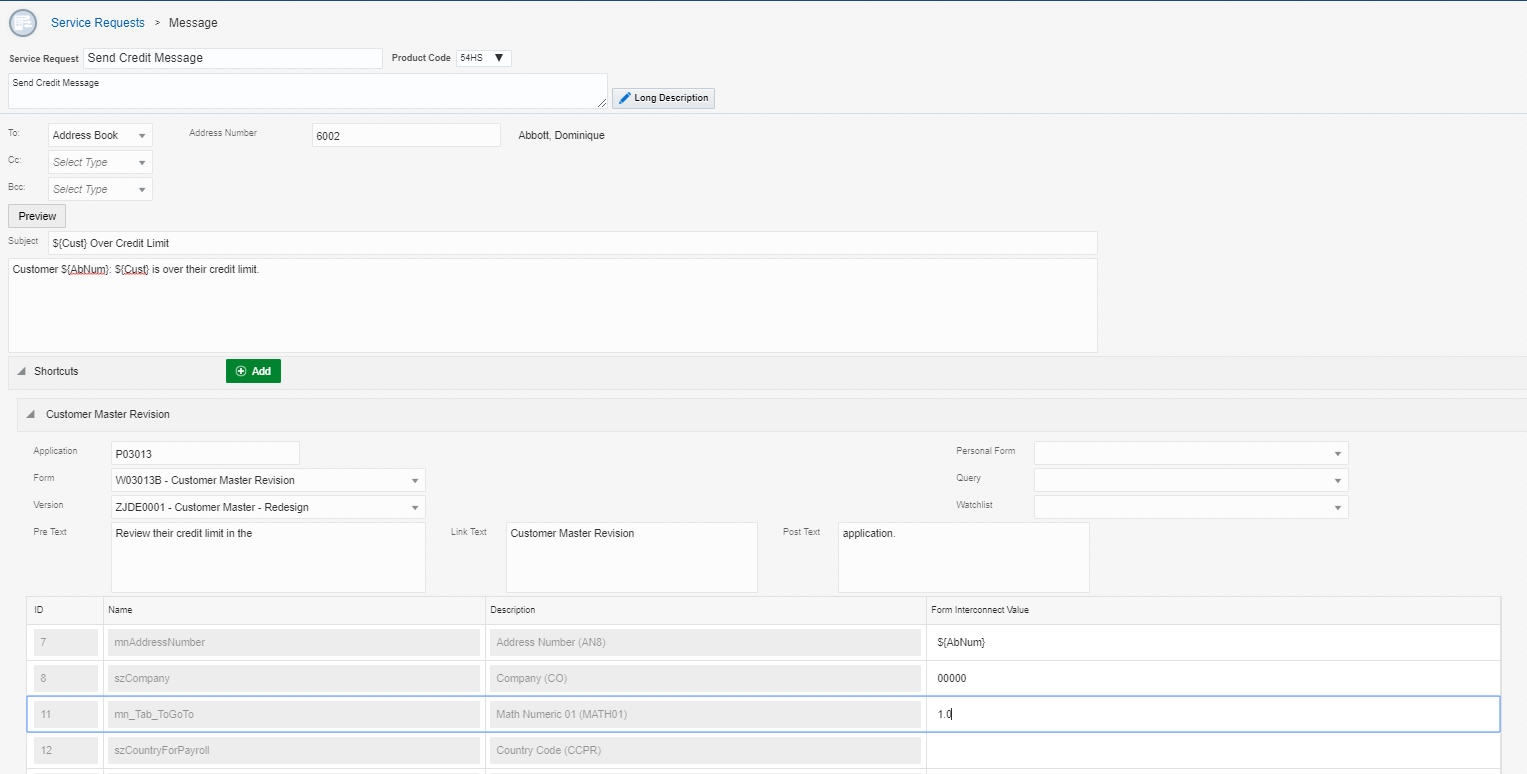Collapse the Shortcuts section triangle
This screenshot has width=1527, height=774.
point(22,371)
